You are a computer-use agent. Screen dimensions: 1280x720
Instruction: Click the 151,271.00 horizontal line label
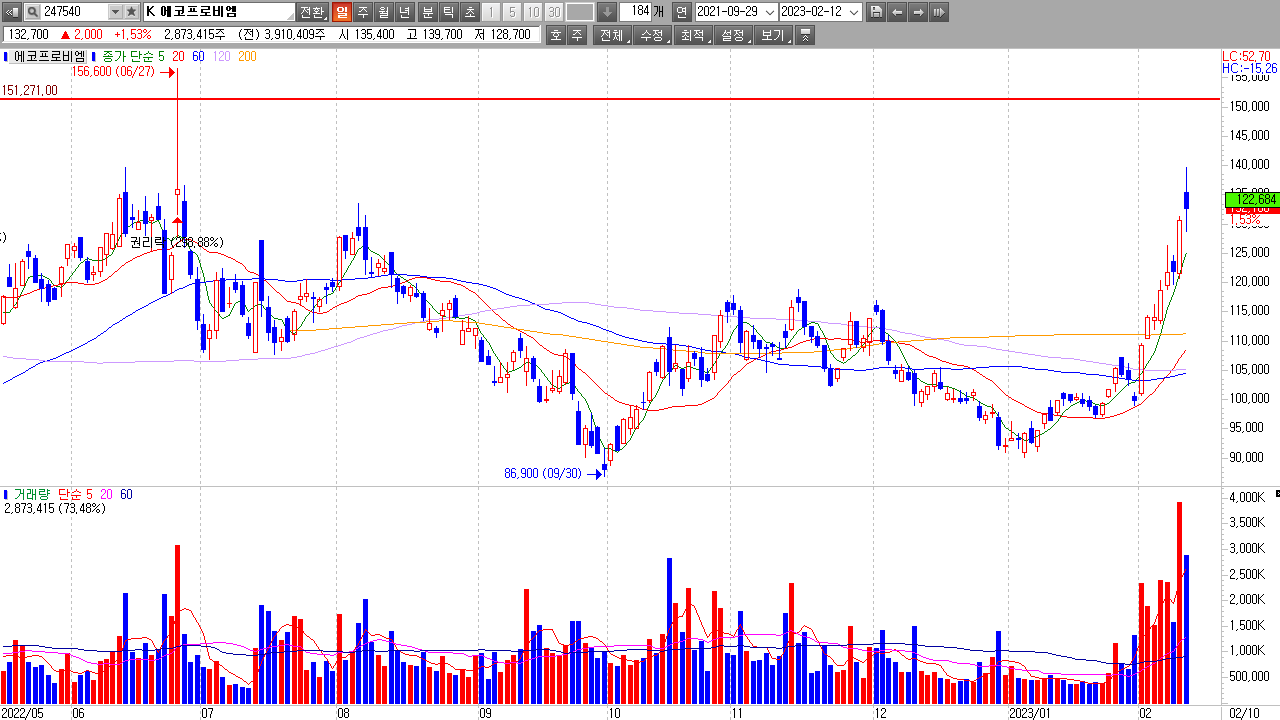pyautogui.click(x=30, y=90)
